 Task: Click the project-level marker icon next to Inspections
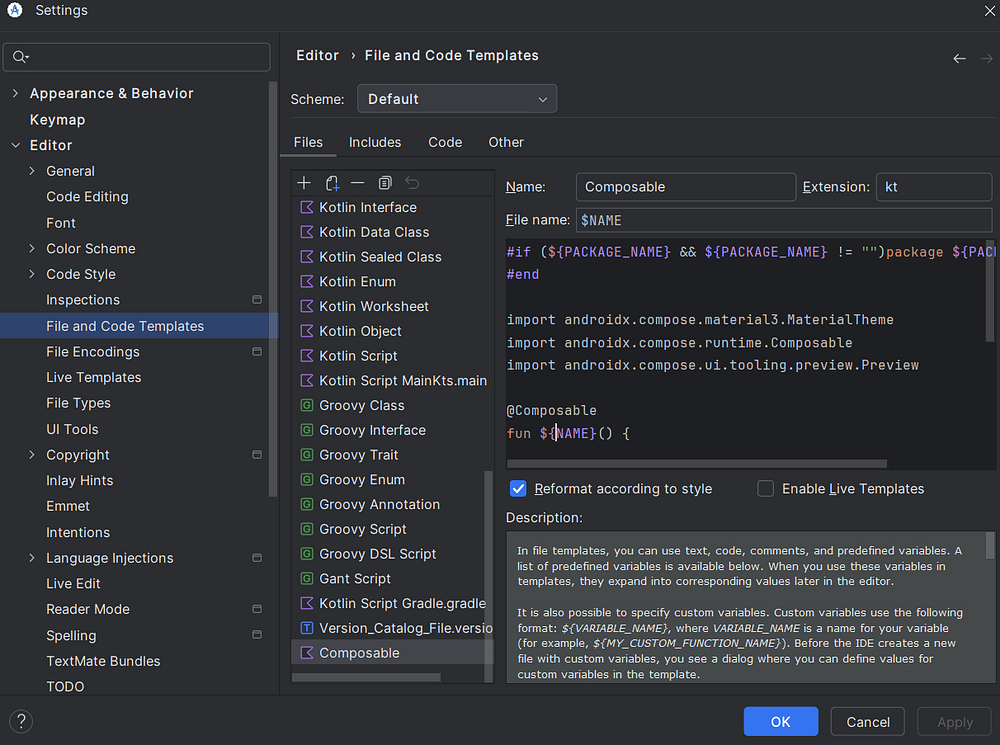pos(257,300)
